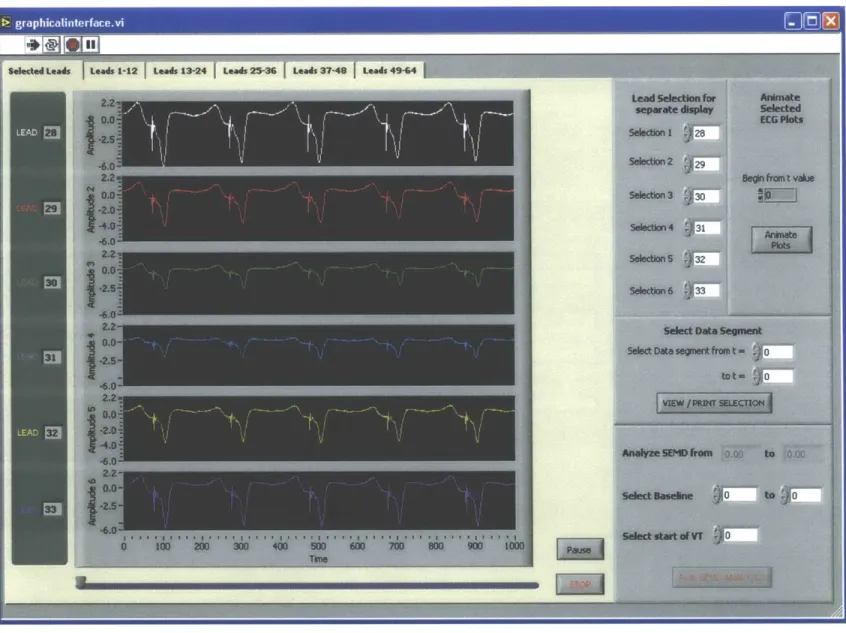Image resolution: width=846 pixels, height=633 pixels.
Task: Click the Selection 2 stepper arrows
Action: point(687,164)
